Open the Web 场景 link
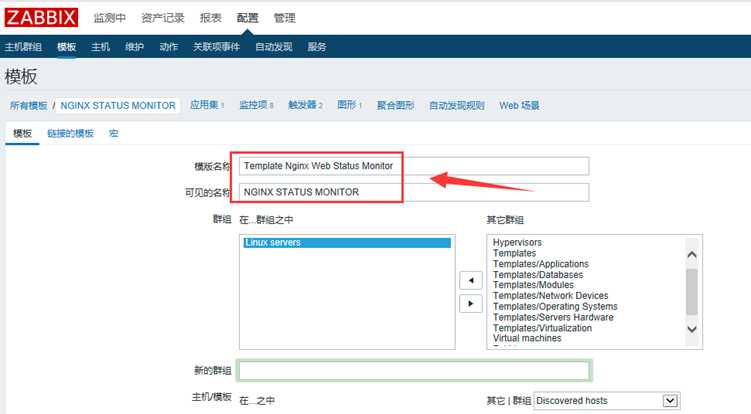This screenshot has height=414, width=751. (520, 105)
